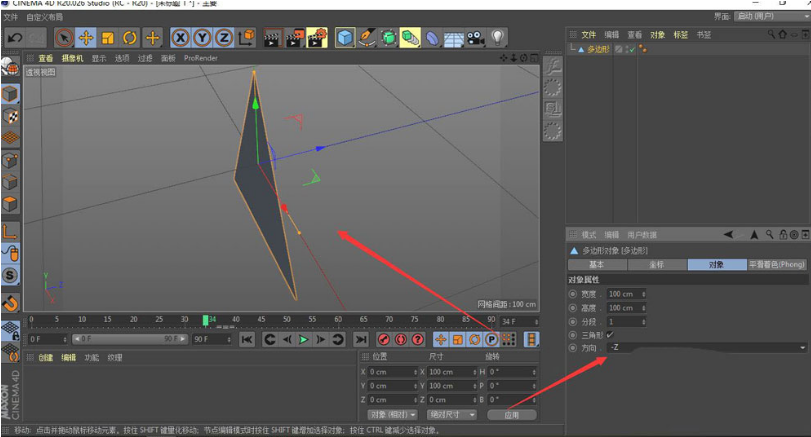Click the cube primitive icon
Screen dimensions: 811x437
[x=345, y=38]
